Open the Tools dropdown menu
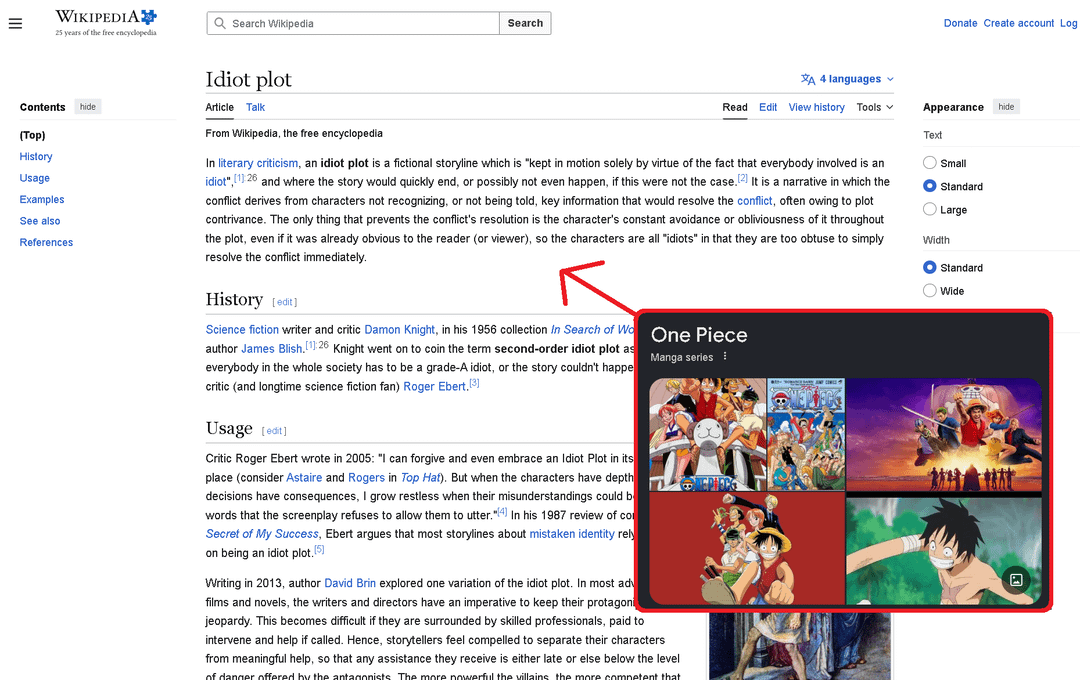Screen dimensions: 1080x680 pos(875,107)
